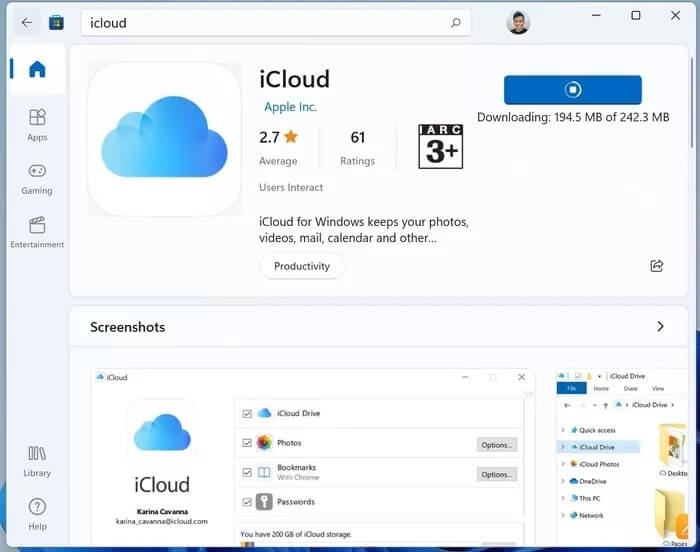Go to the Home sidebar tab
The image size is (700, 552).
click(x=37, y=69)
